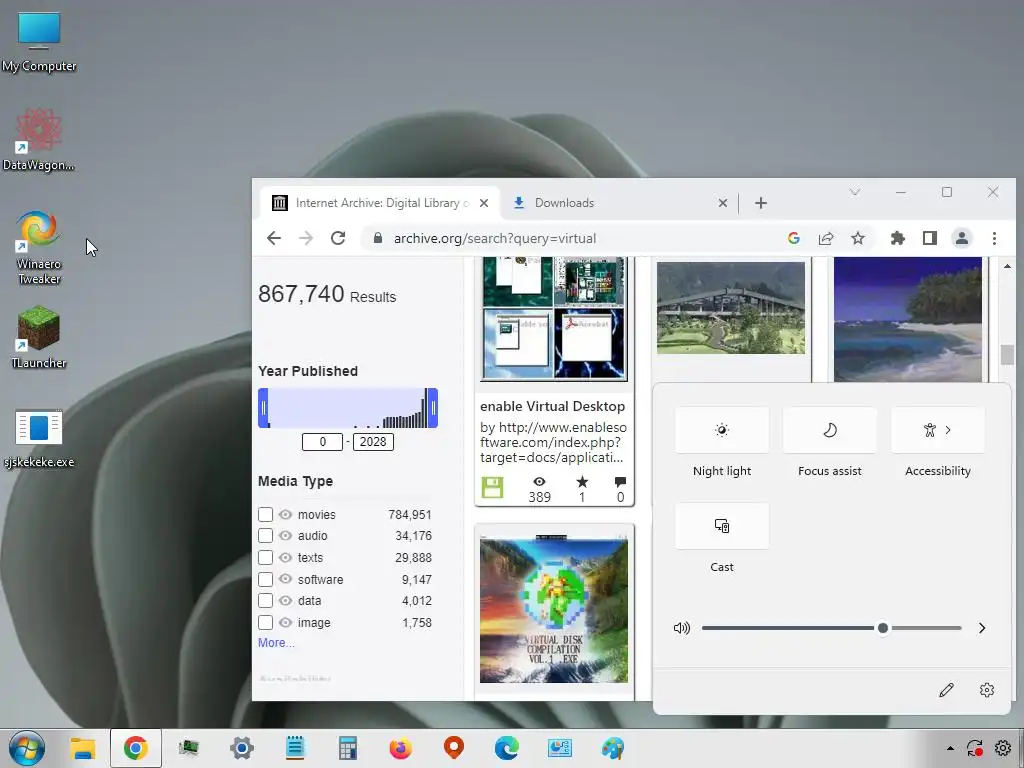Mute volume via speaker icon

point(681,628)
